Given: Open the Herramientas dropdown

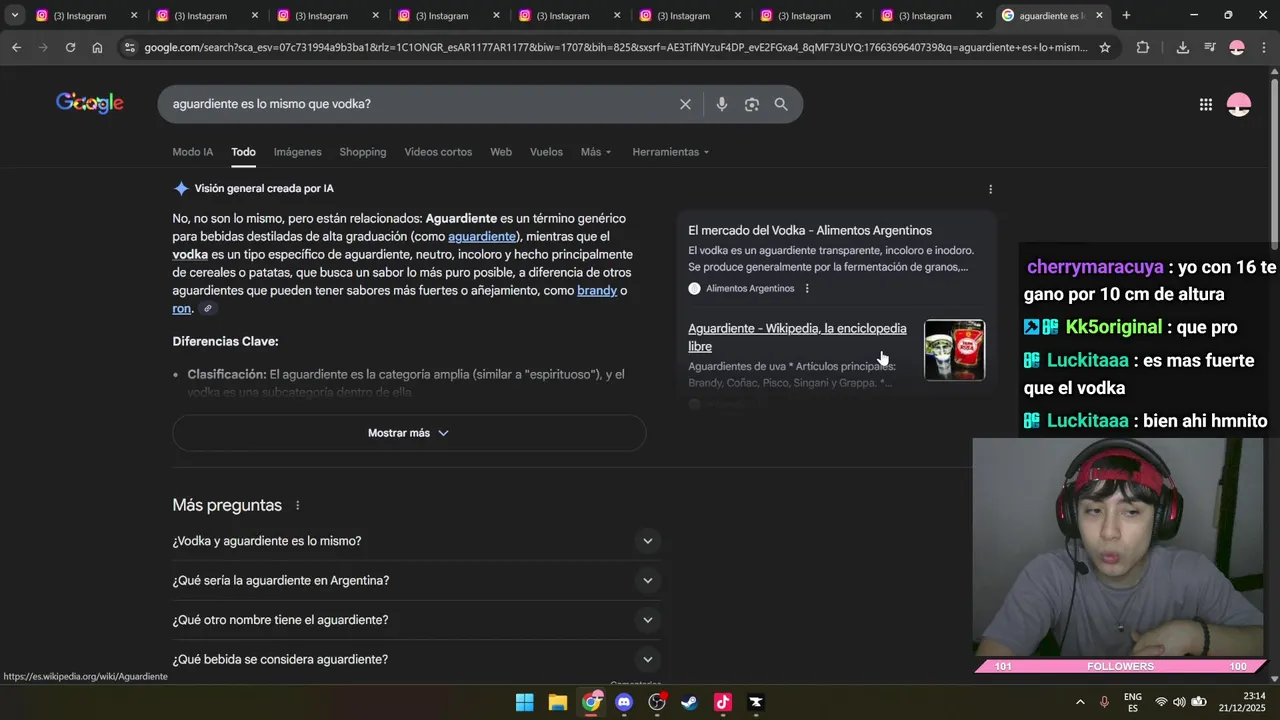Looking at the screenshot, I should 671,152.
